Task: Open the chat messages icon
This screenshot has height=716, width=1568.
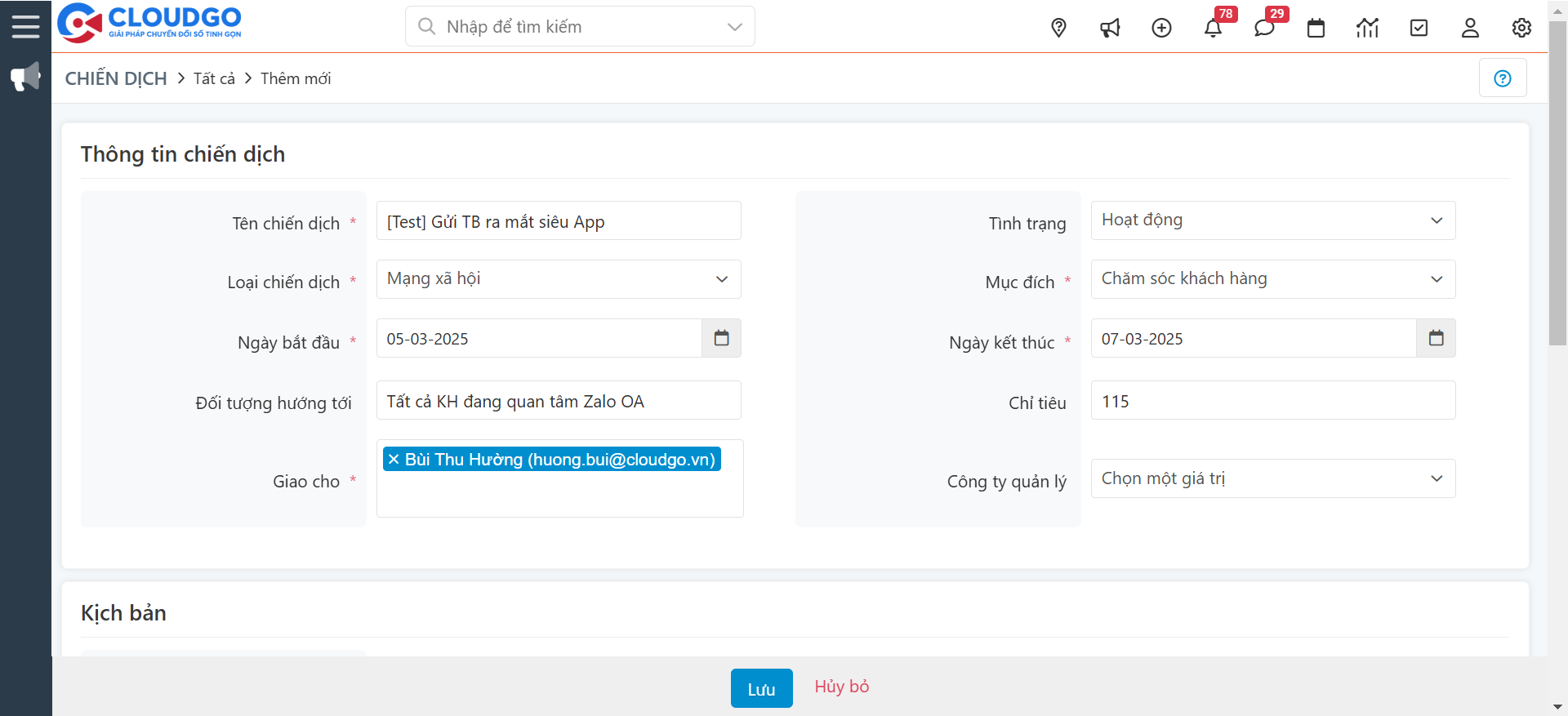Action: 1264,28
